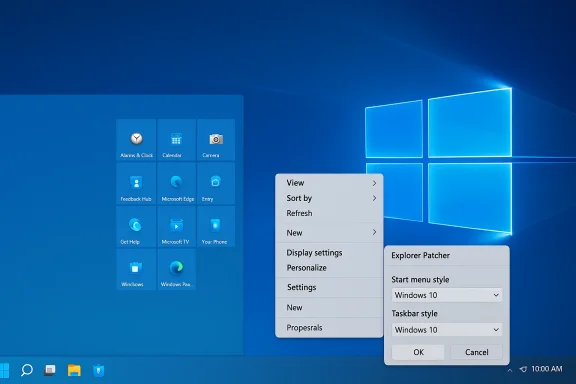
Task: Open the Feedback Hub tile
Action: 136,183
